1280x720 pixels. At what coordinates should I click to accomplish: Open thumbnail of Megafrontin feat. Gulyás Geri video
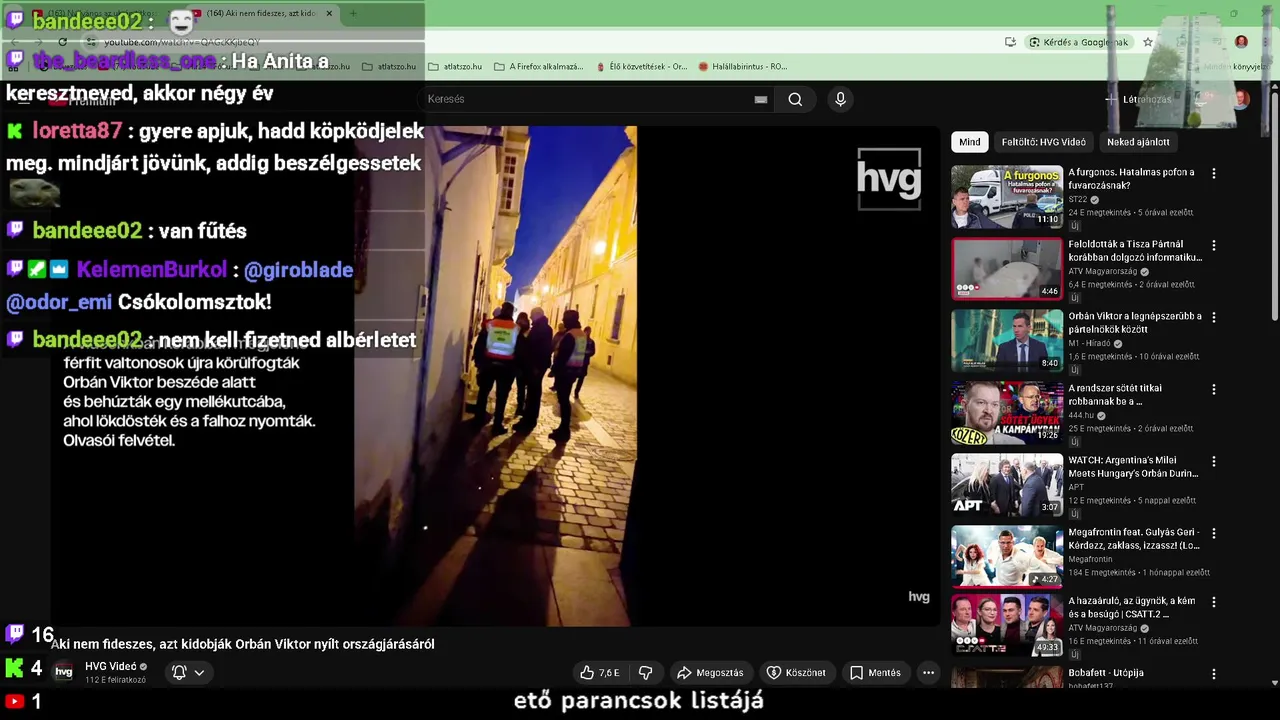coord(1007,557)
